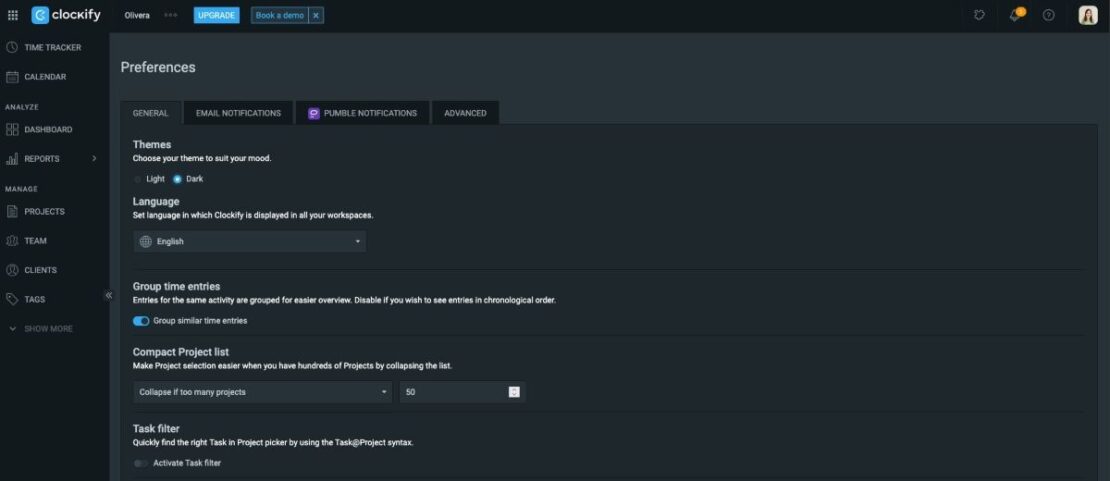1110x481 pixels.
Task: Select the Light theme radio button
Action: pyautogui.click(x=138, y=179)
